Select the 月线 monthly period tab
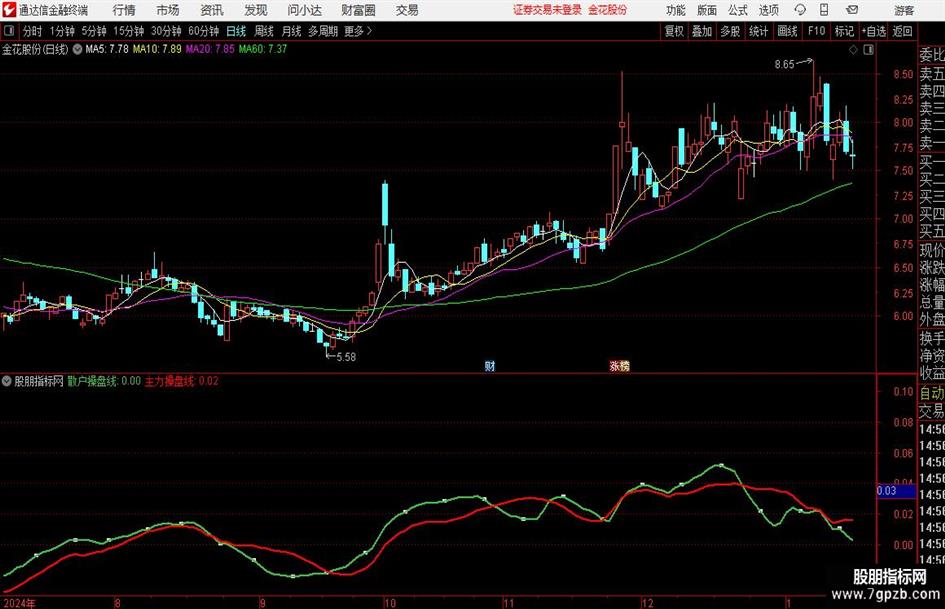This screenshot has width=945, height=609. (291, 31)
